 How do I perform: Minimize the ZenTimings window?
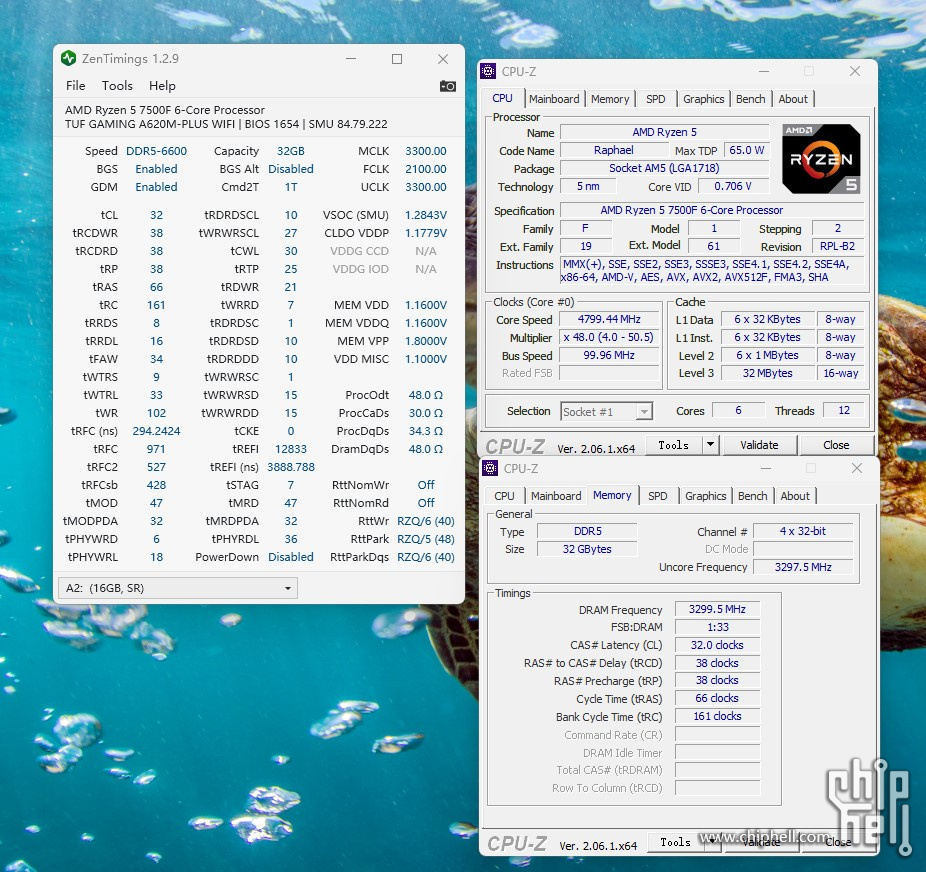pyautogui.click(x=351, y=59)
